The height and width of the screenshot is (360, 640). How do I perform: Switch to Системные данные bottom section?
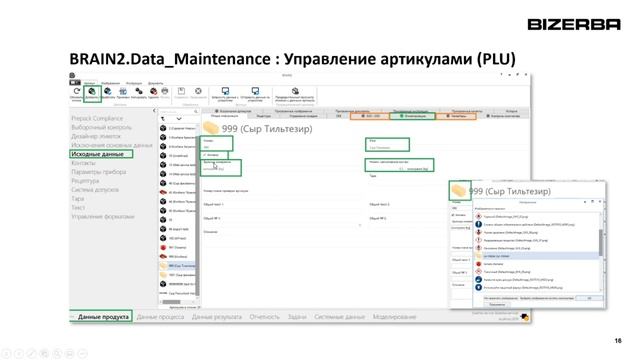[x=340, y=317]
